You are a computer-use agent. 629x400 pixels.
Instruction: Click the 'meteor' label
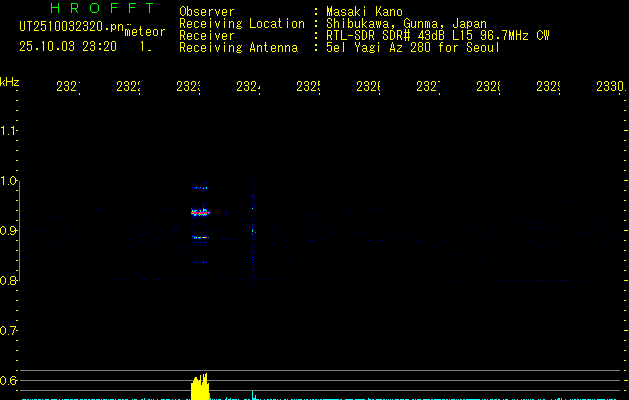(145, 32)
